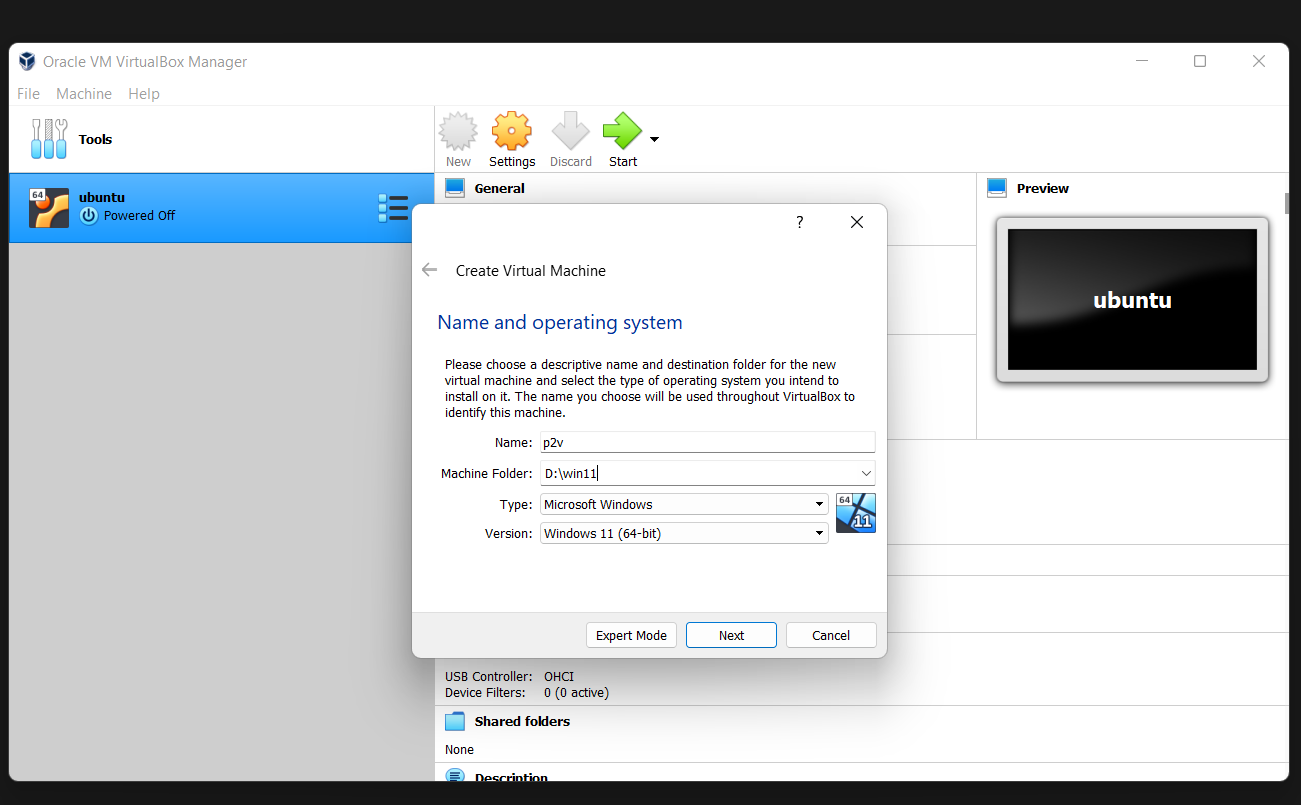Click the Preview section monitor icon
The image size is (1301, 805).
(x=997, y=188)
